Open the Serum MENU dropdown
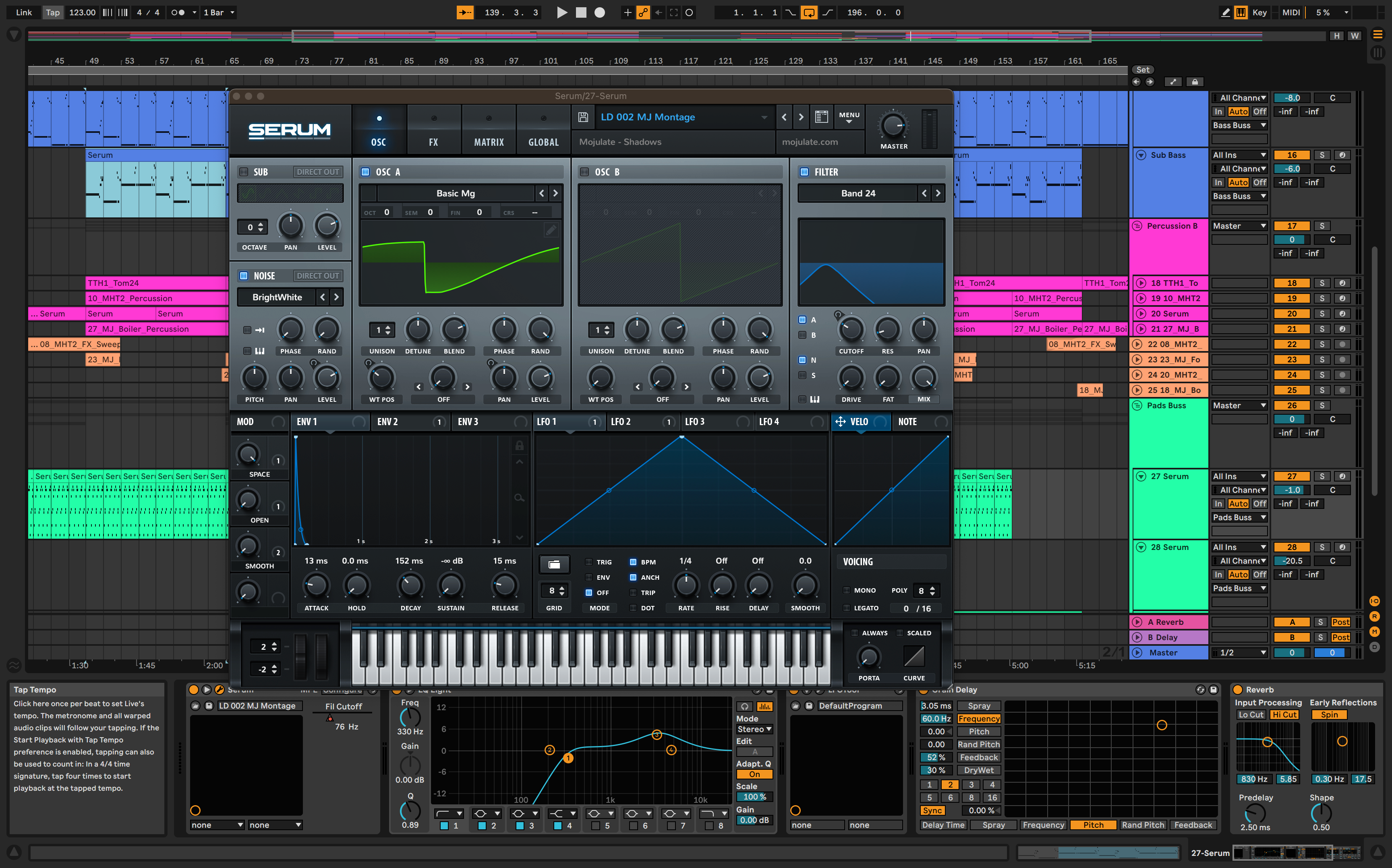The height and width of the screenshot is (868, 1392). 849,117
